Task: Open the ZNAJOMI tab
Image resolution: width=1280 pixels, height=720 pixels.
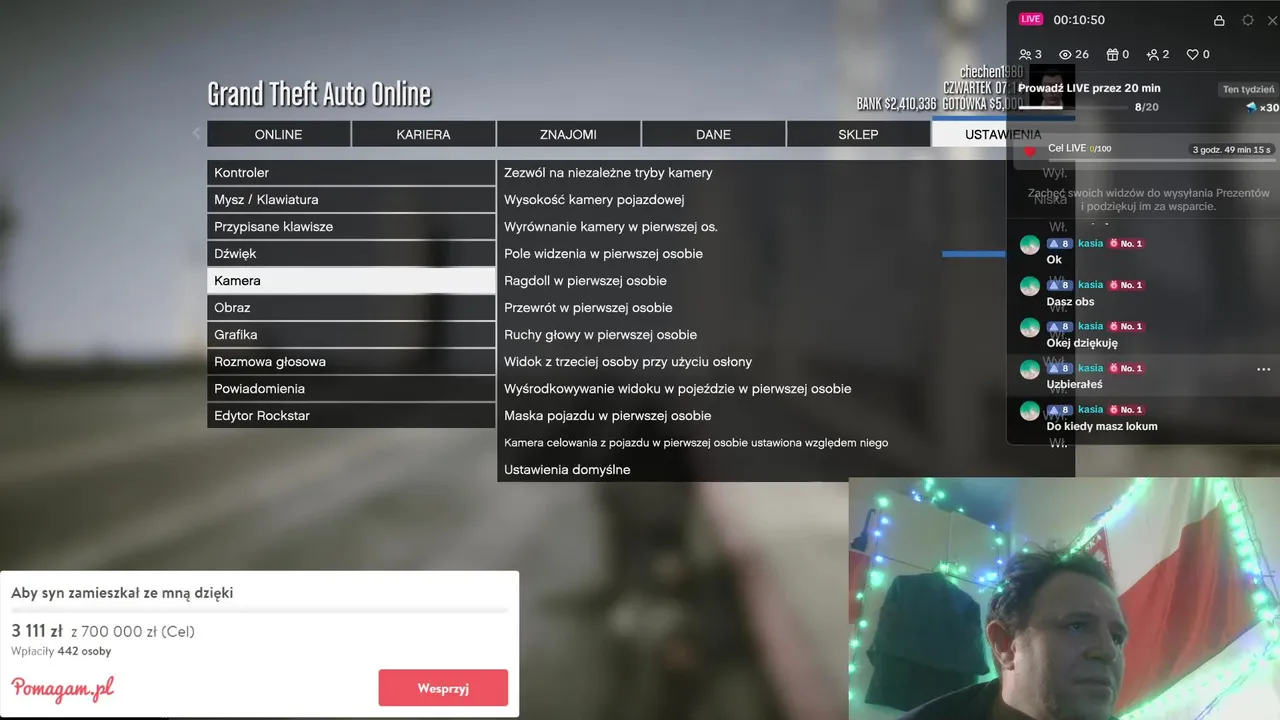Action: [x=568, y=134]
